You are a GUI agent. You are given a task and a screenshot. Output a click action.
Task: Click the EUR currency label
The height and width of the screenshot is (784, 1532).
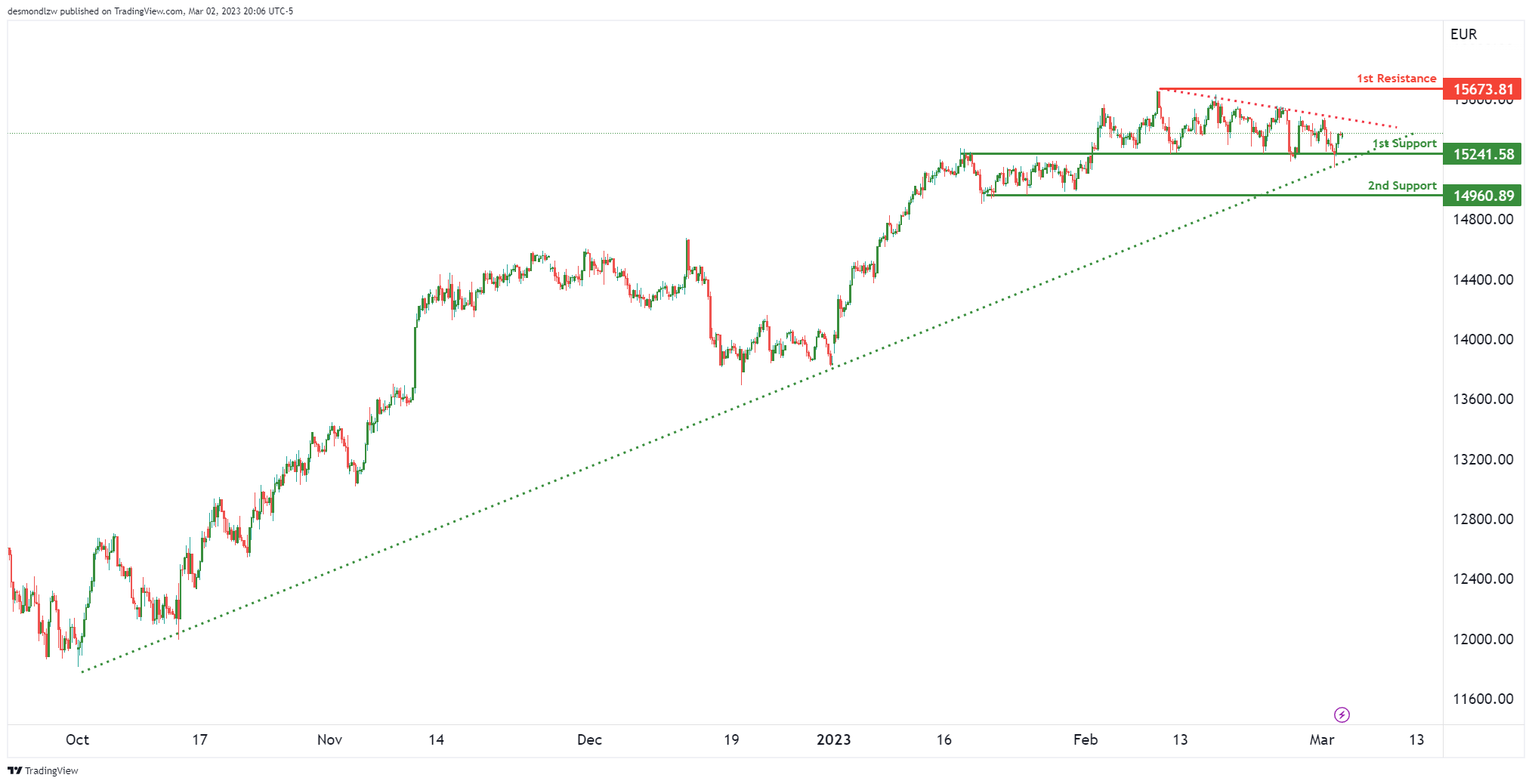pos(1463,34)
